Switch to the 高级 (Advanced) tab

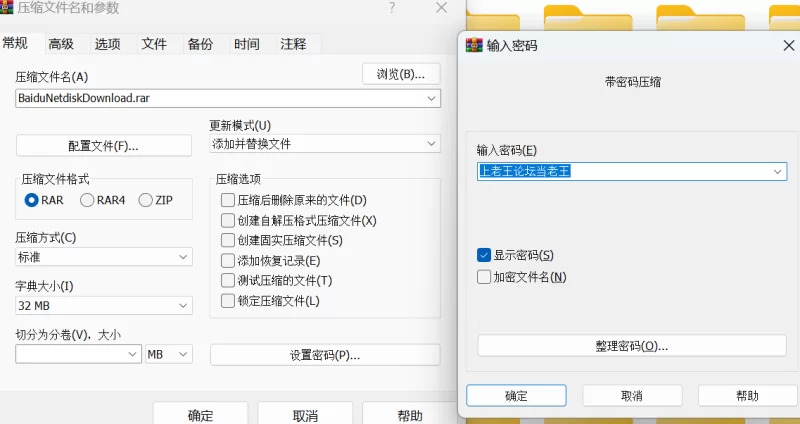click(61, 44)
